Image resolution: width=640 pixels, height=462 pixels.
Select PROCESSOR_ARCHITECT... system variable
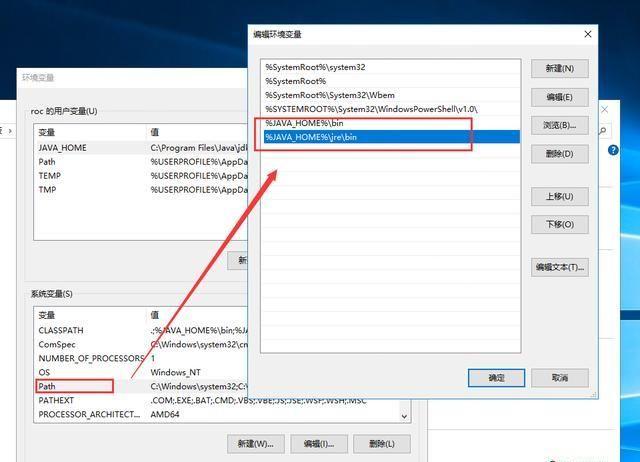(x=216, y=414)
